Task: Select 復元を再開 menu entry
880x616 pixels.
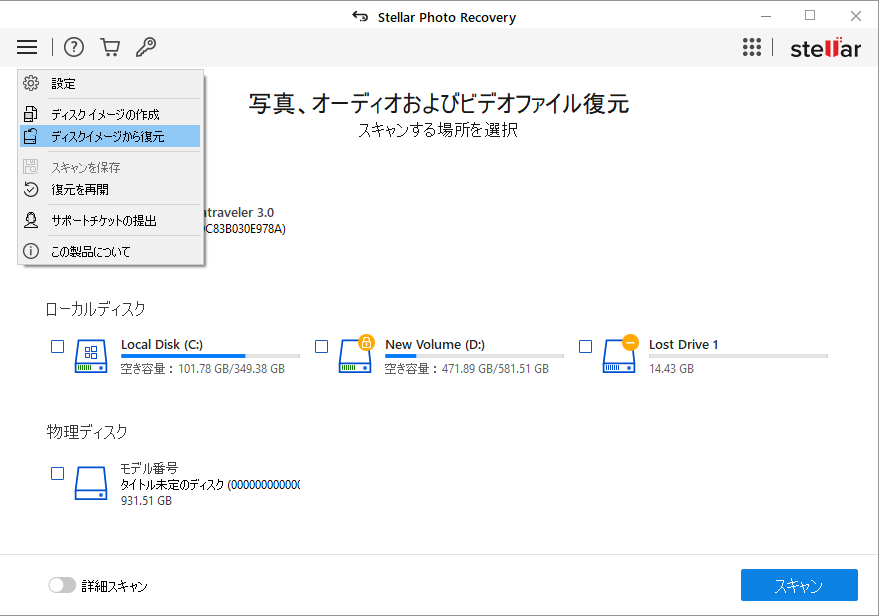Action: point(110,189)
